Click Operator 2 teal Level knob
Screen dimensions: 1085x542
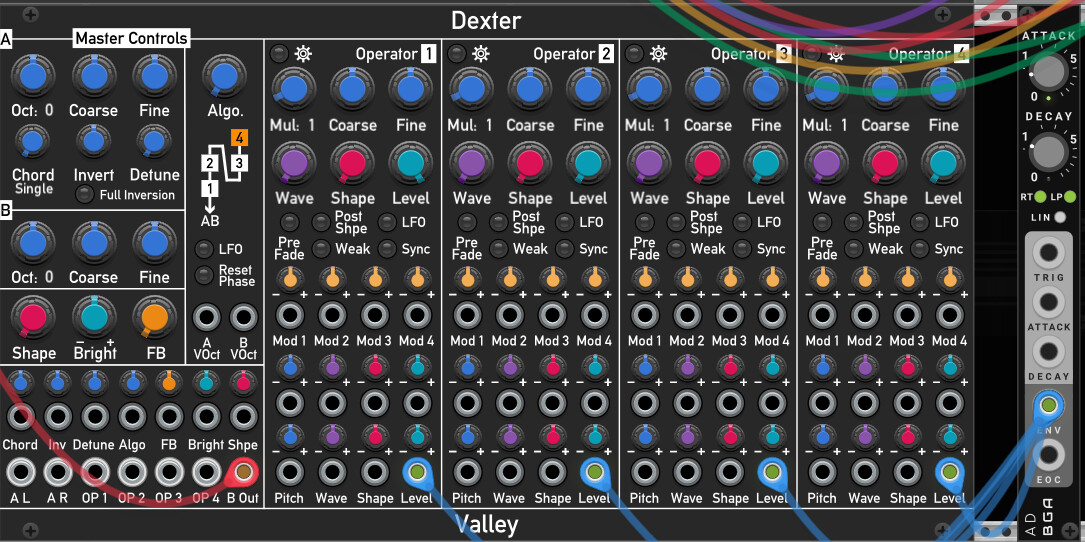click(x=587, y=163)
